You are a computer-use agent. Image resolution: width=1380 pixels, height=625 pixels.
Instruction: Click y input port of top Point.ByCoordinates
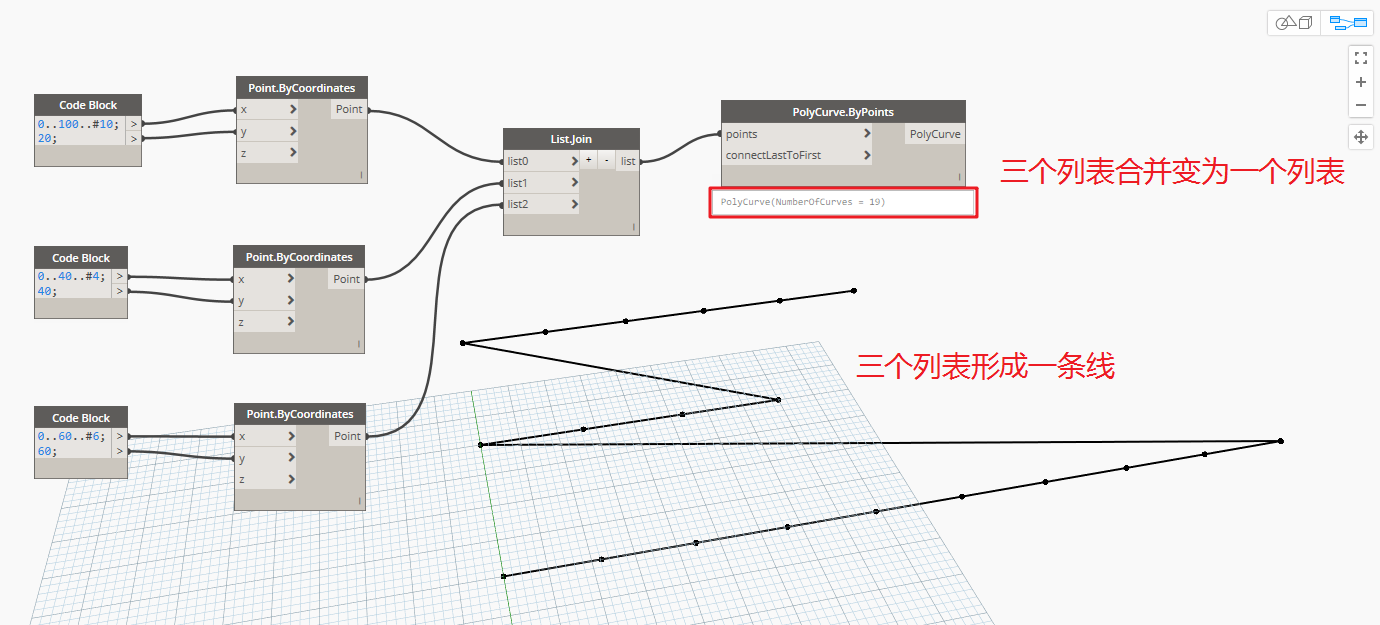pos(268,131)
